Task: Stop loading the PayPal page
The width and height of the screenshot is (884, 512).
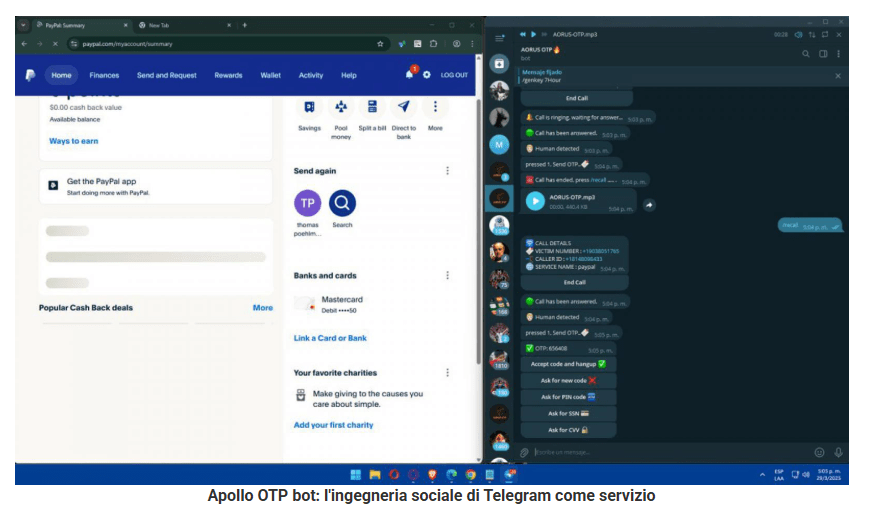Action: 55,43
